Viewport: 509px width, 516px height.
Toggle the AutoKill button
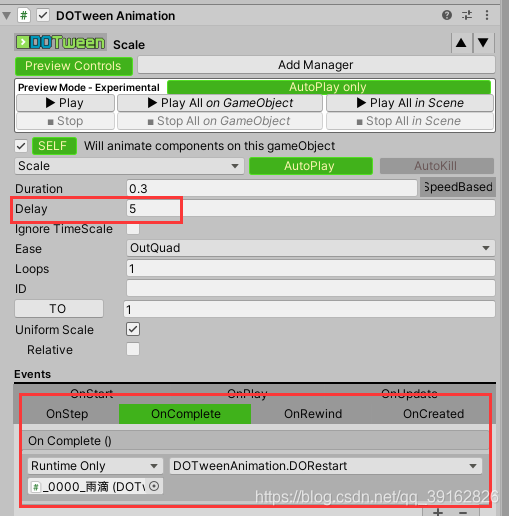coord(436,166)
